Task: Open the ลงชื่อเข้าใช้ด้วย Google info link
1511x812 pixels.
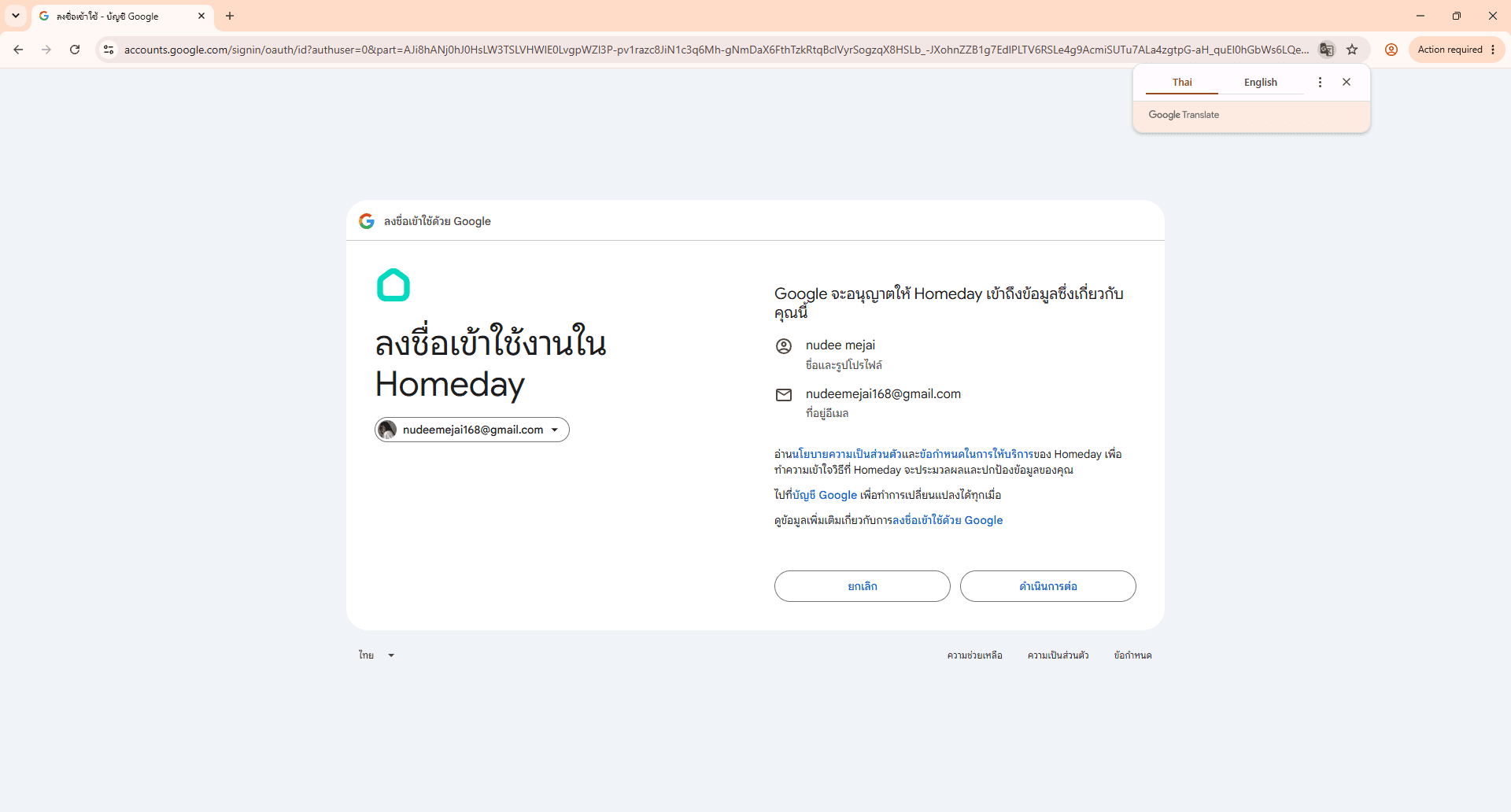Action: pyautogui.click(x=948, y=520)
